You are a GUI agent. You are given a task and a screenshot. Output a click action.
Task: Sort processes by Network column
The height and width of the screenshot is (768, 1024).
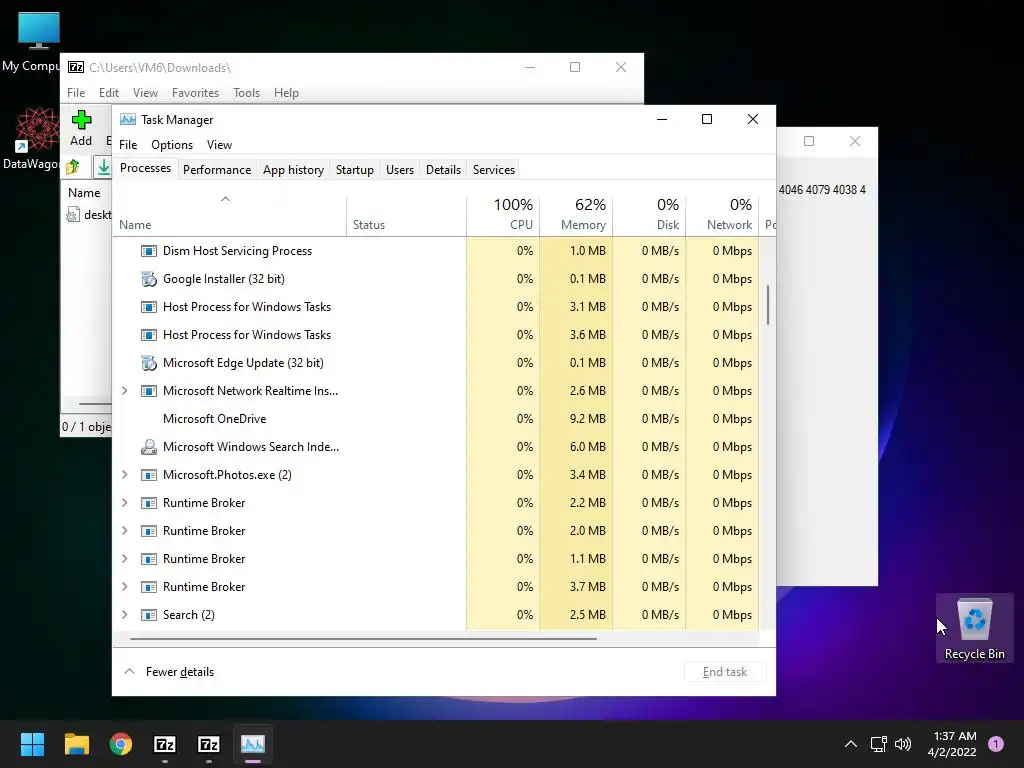[722, 215]
